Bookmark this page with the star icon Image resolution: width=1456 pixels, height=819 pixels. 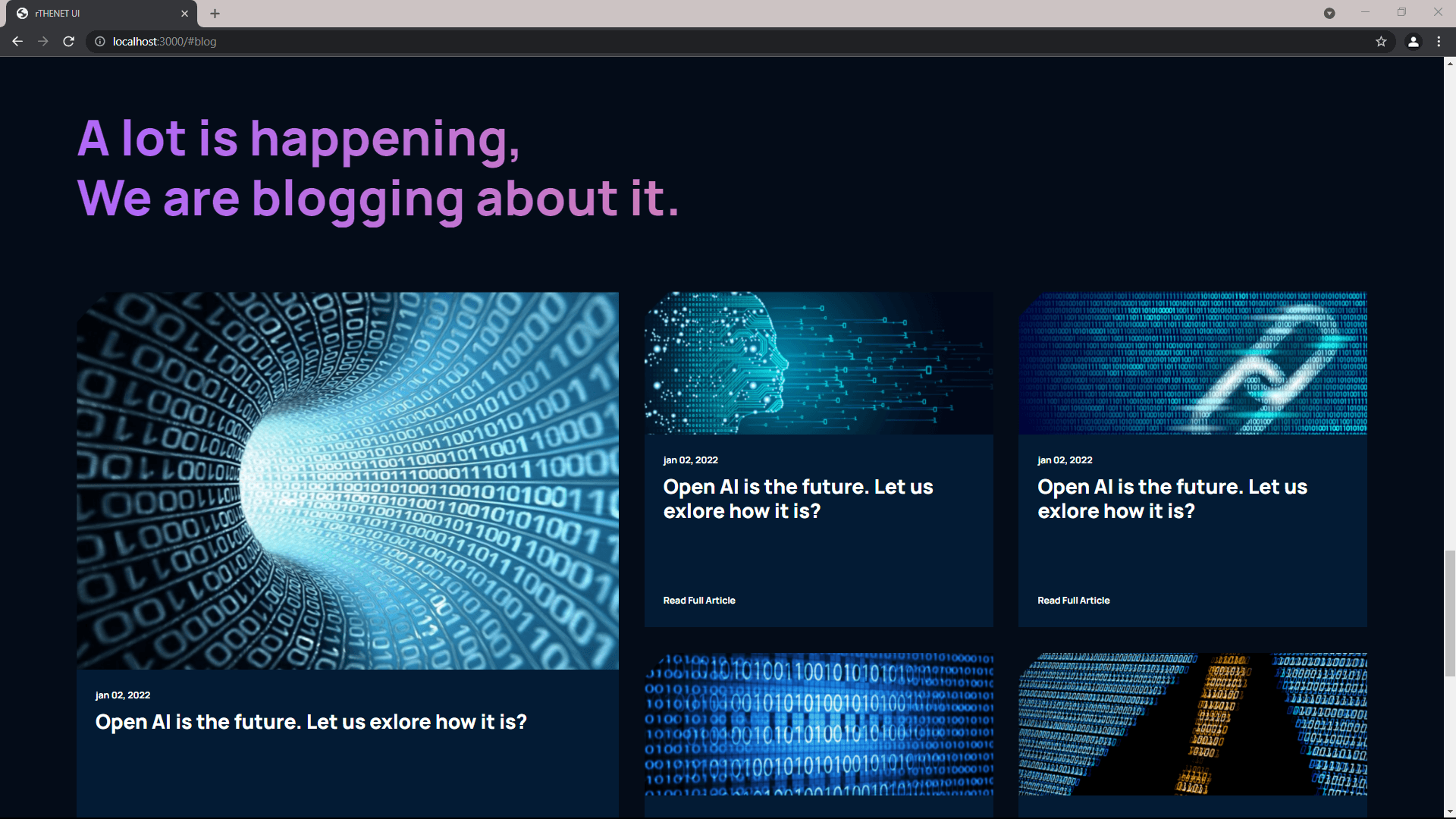1381,42
